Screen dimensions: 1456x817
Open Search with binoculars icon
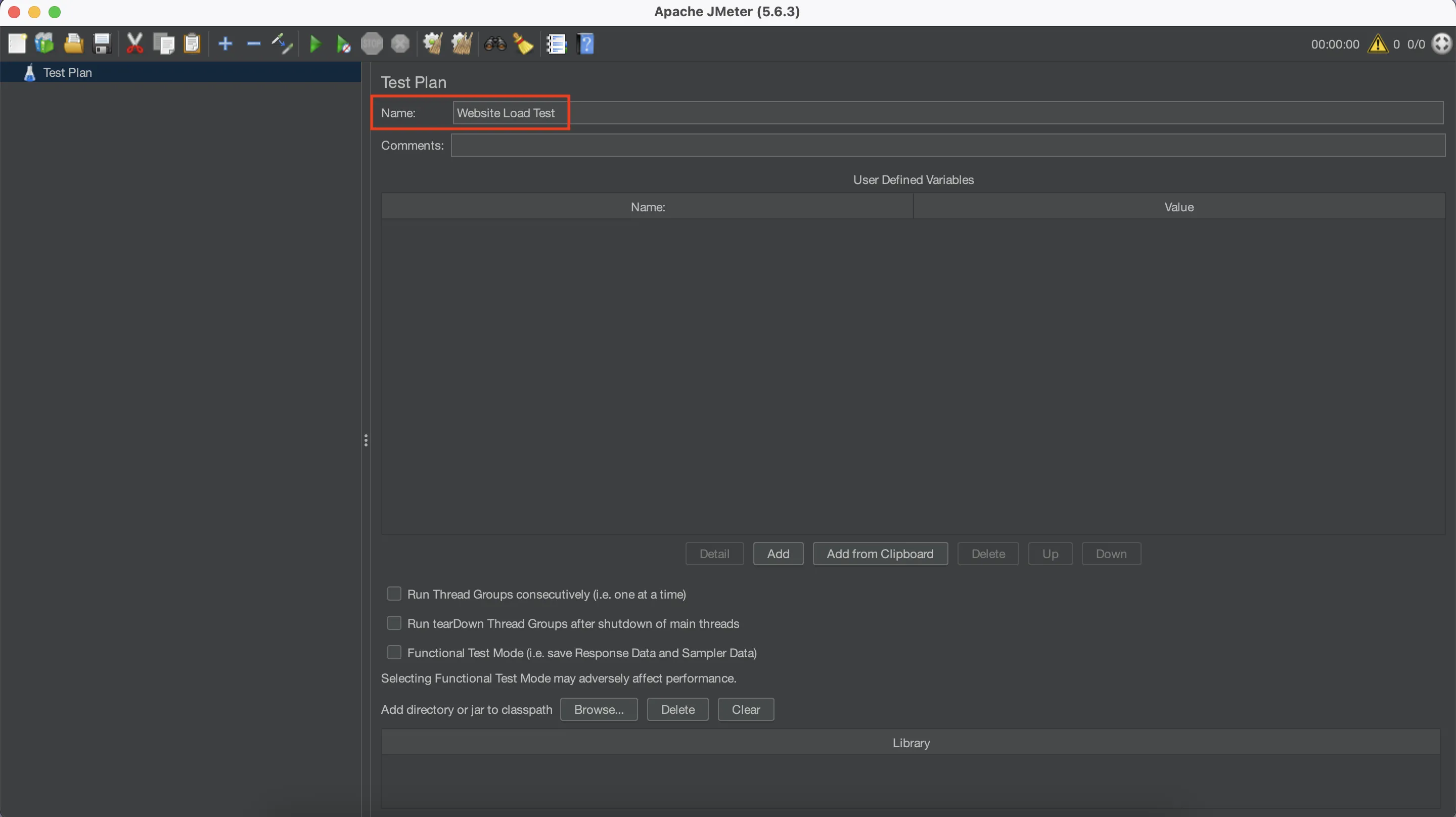click(494, 43)
